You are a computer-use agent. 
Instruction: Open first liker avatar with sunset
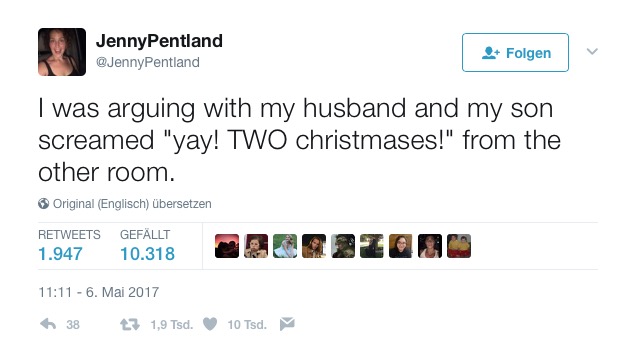pos(227,246)
